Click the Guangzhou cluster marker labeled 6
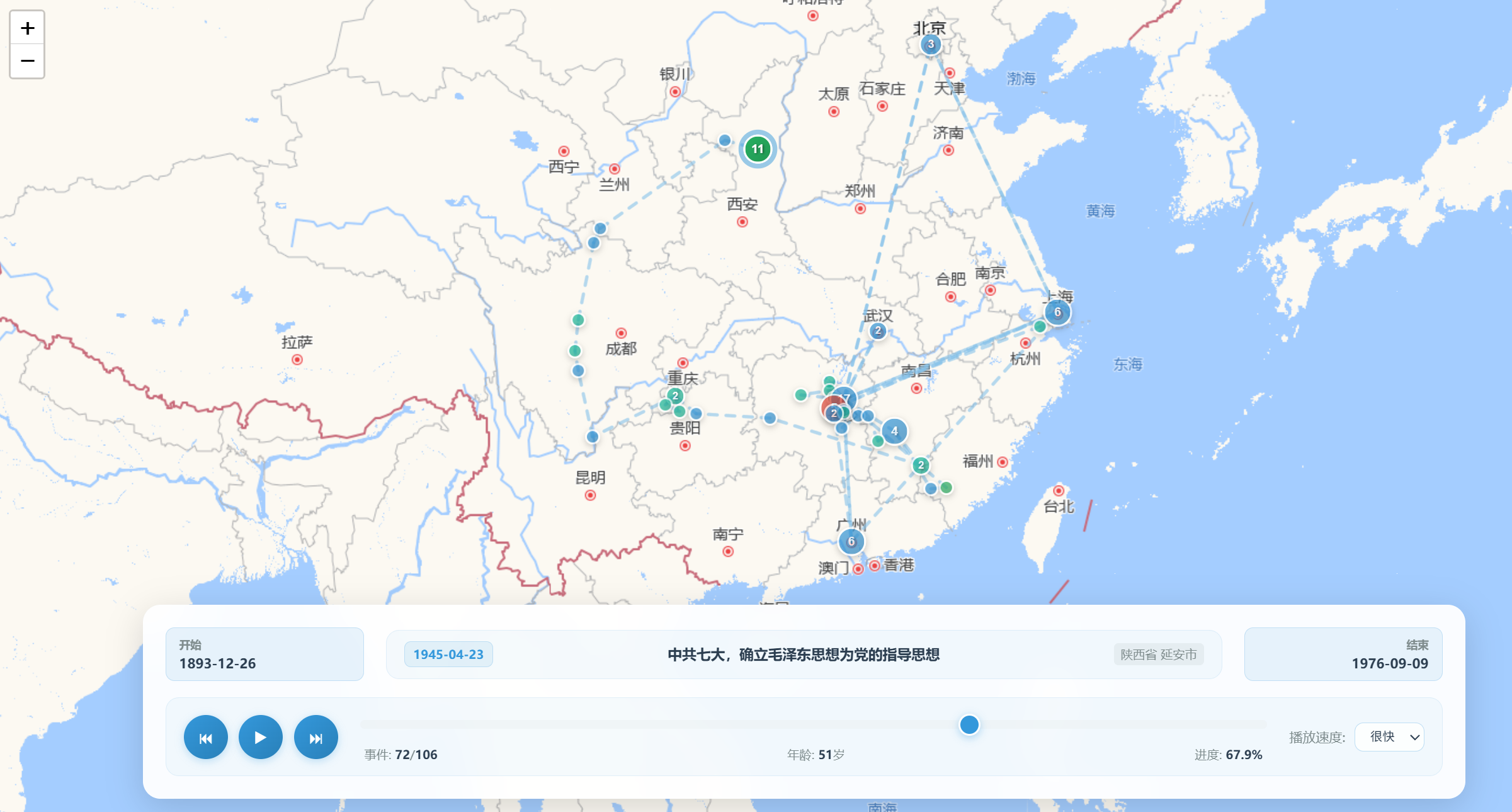This screenshot has width=1512, height=812. 851,542
